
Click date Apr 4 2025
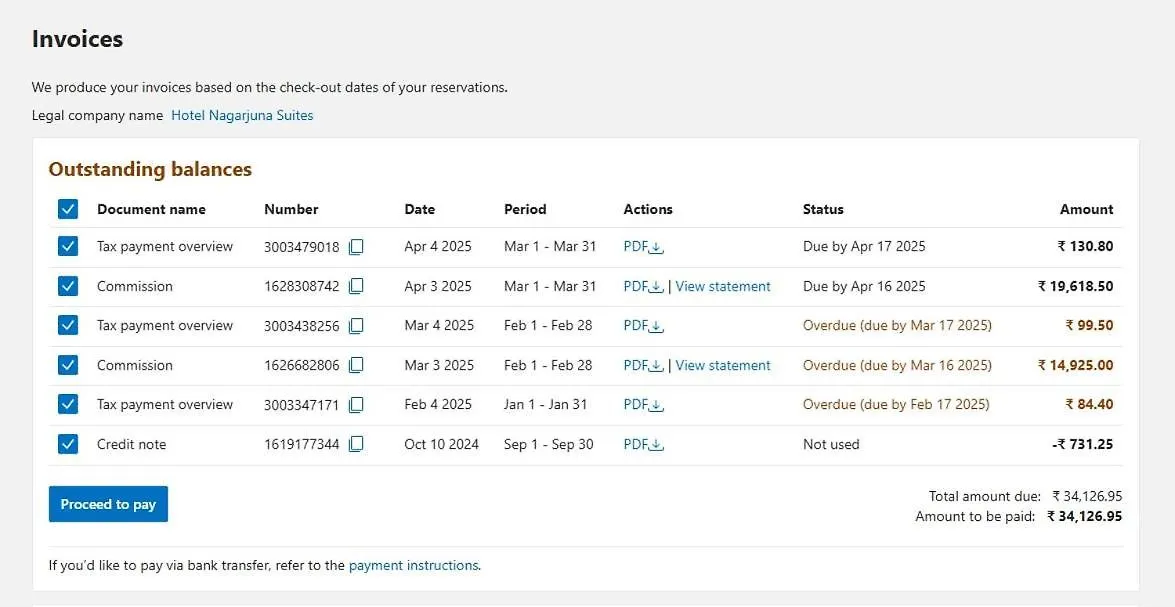438,247
